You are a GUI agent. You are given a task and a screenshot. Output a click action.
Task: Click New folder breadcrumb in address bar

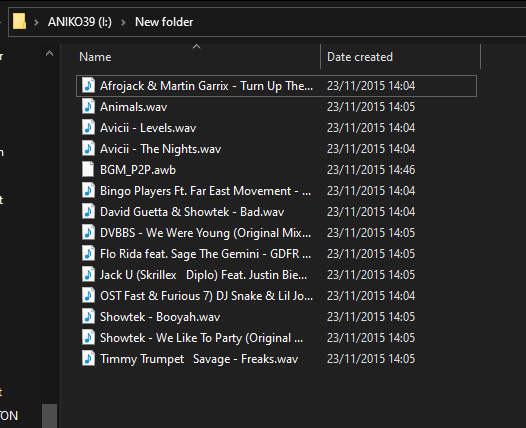click(164, 22)
